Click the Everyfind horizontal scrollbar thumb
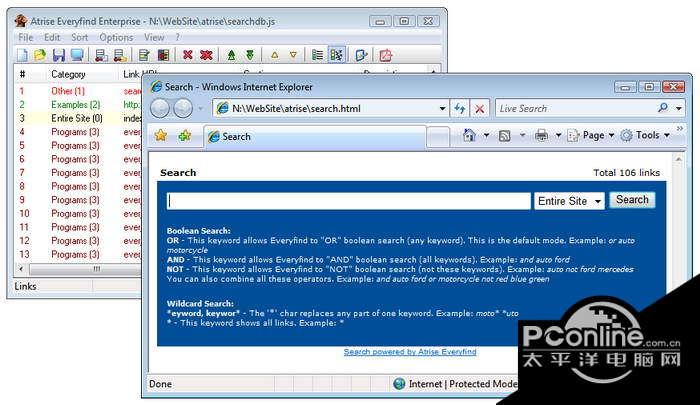The width and height of the screenshot is (700, 405). point(86,269)
